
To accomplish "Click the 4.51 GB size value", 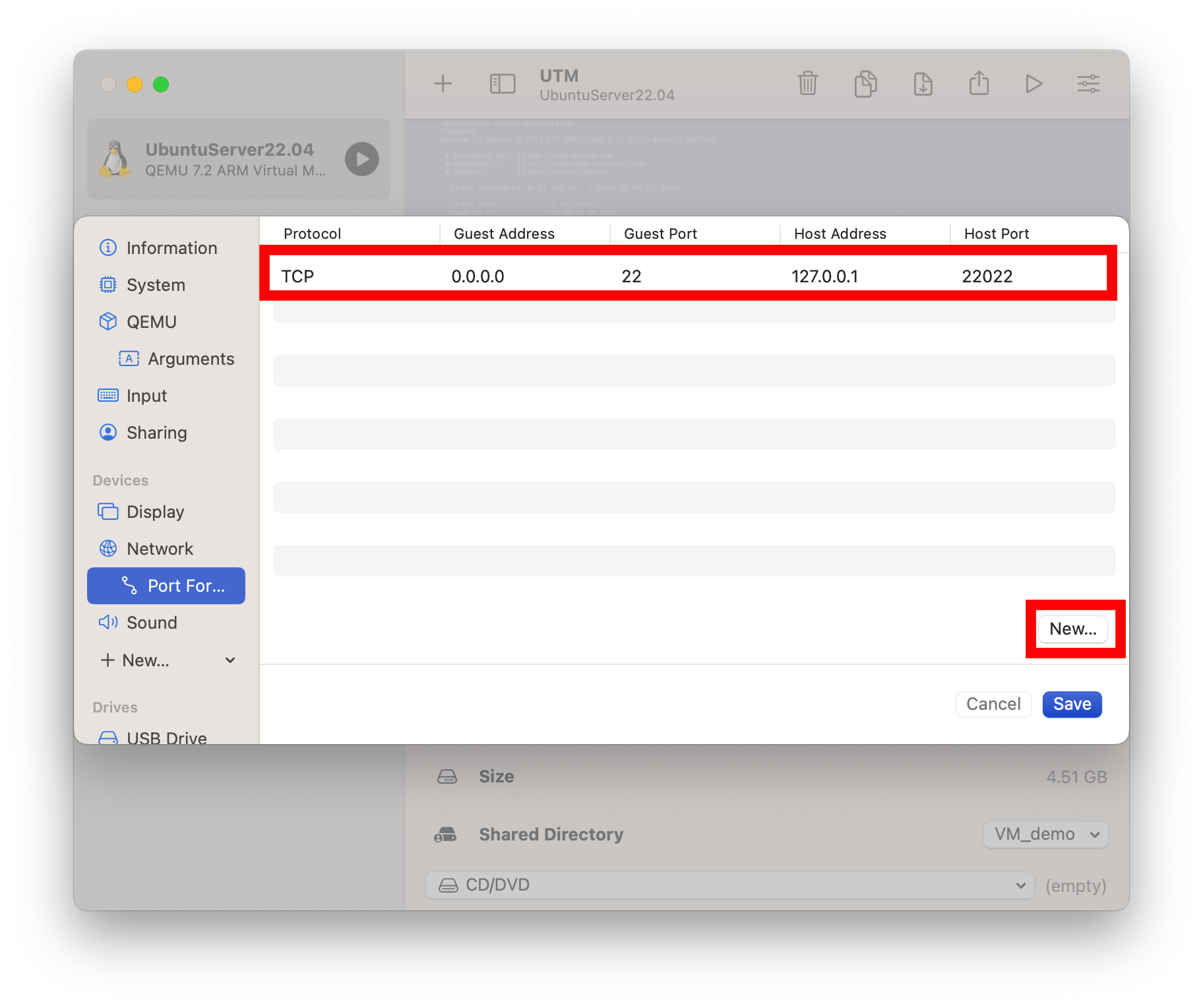I will (x=1076, y=777).
